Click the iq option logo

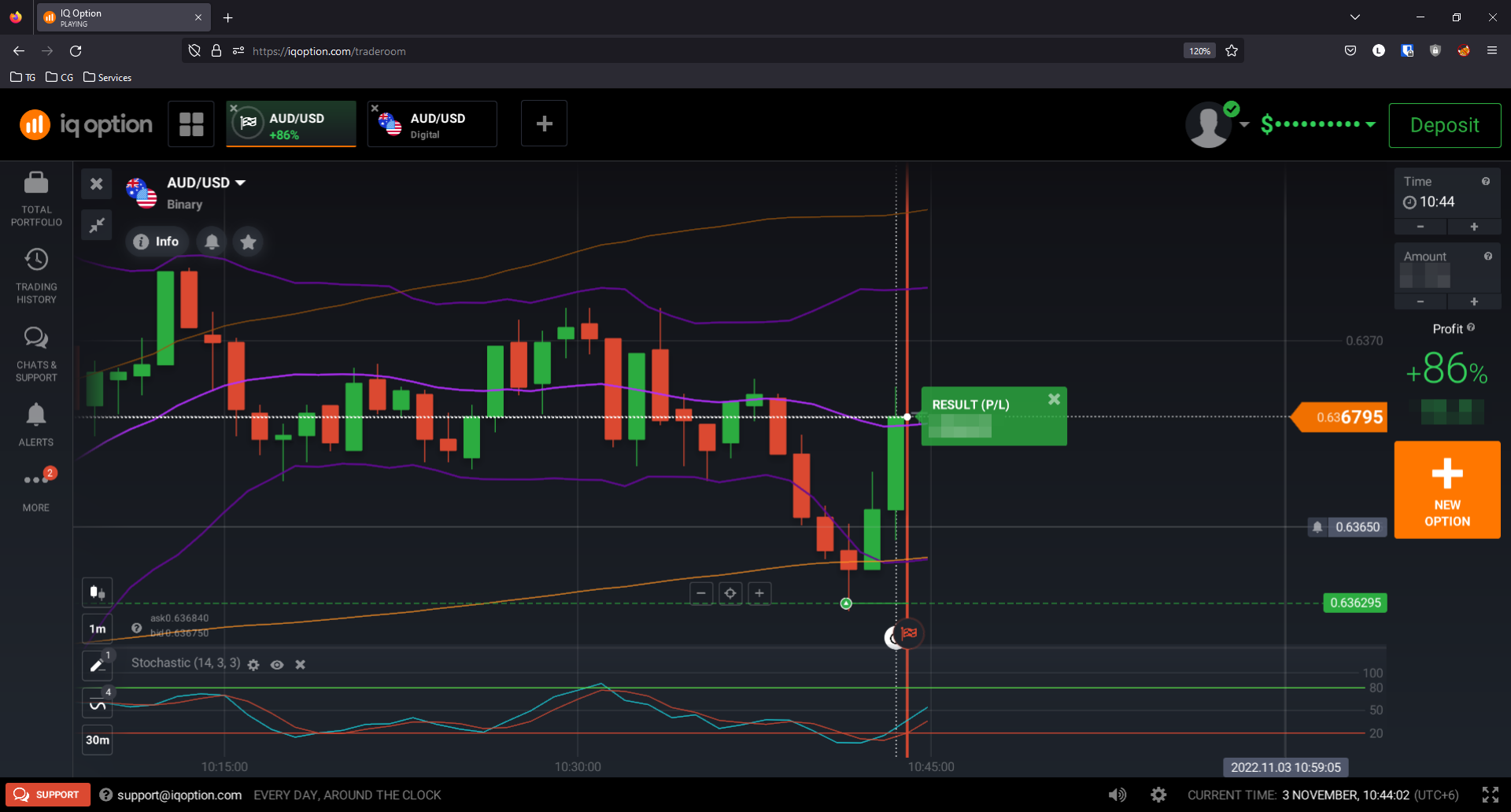pos(87,124)
